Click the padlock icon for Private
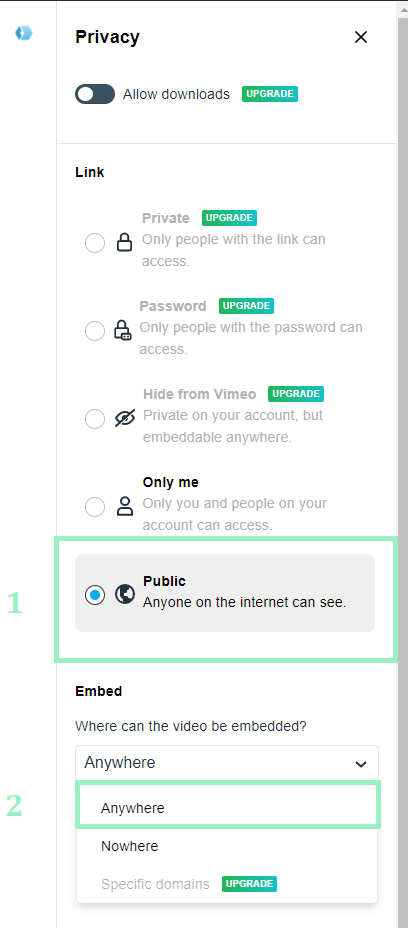The width and height of the screenshot is (408, 928). [x=124, y=243]
